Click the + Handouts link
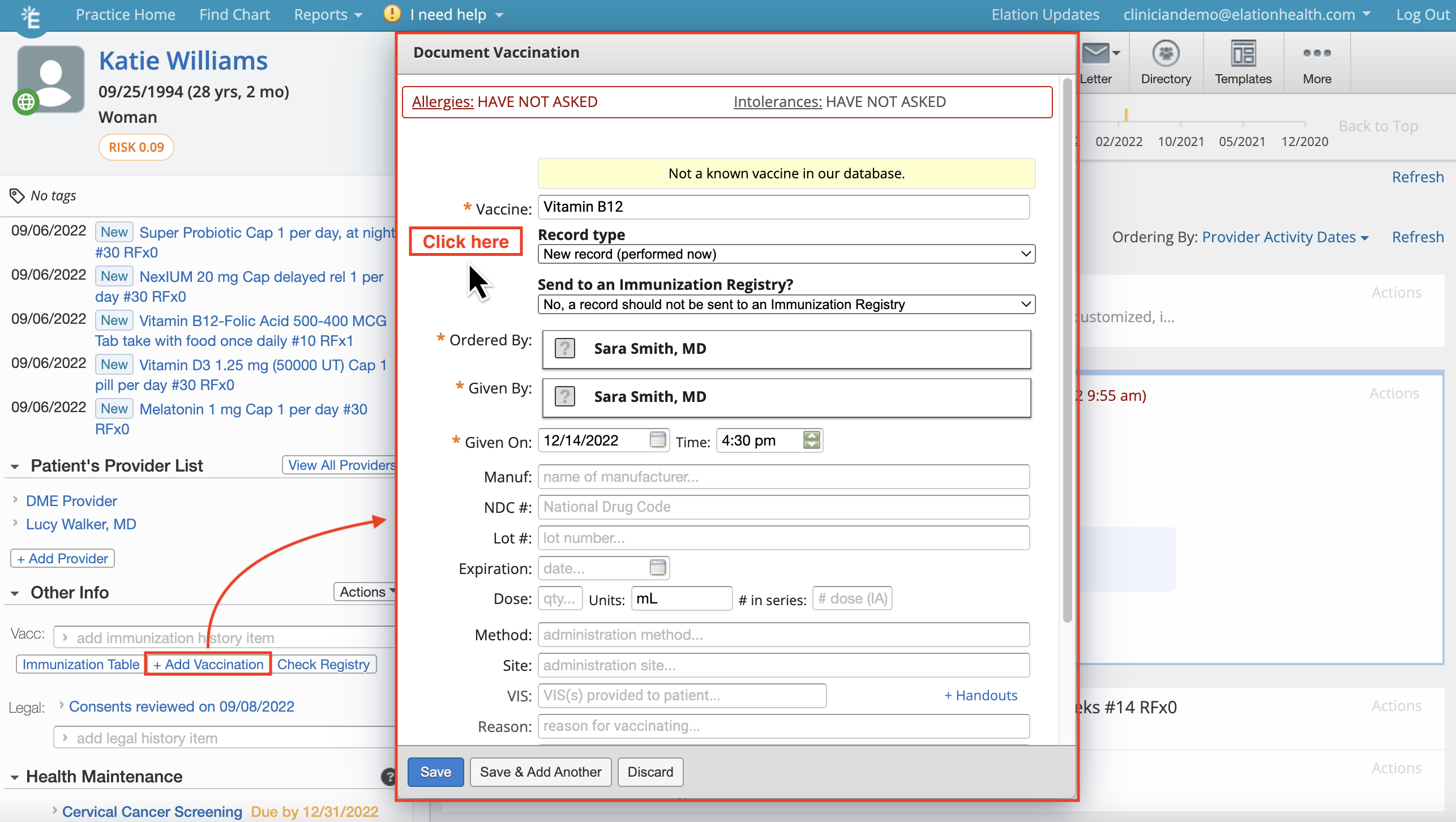The image size is (1456, 822). coord(980,695)
